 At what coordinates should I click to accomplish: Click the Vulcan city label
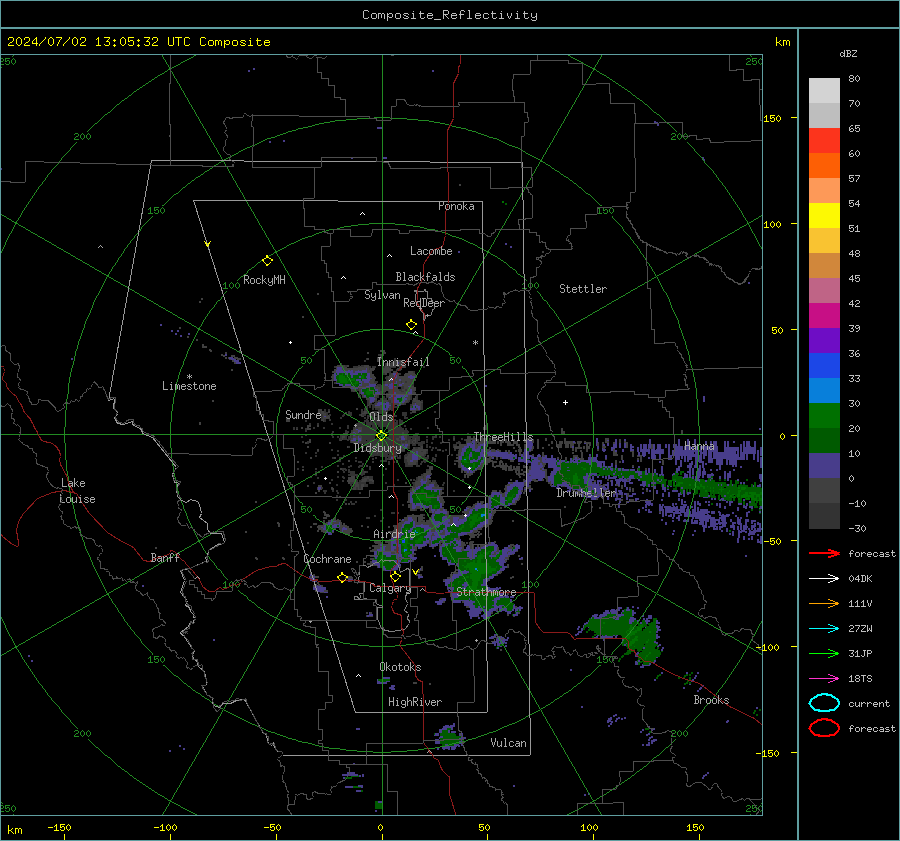[509, 743]
